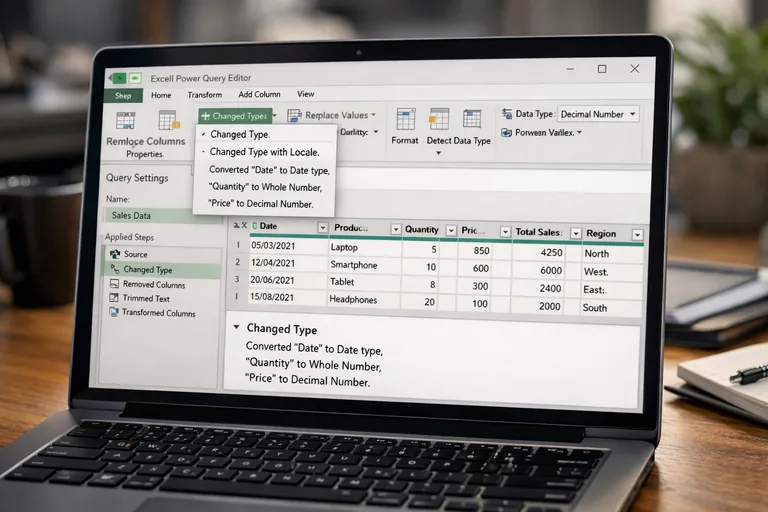The image size is (768, 512).
Task: Click the Detect Data Type label
Action: tap(458, 141)
